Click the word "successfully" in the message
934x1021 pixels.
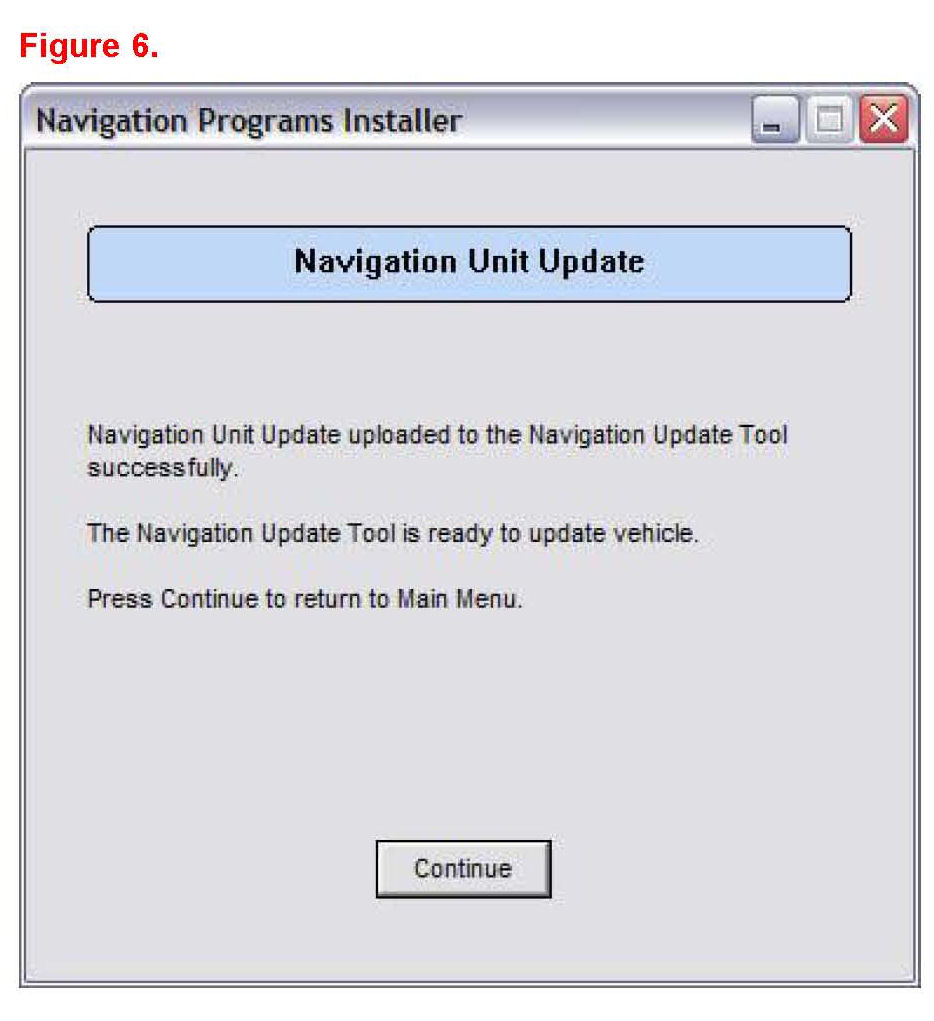pyautogui.click(x=160, y=468)
